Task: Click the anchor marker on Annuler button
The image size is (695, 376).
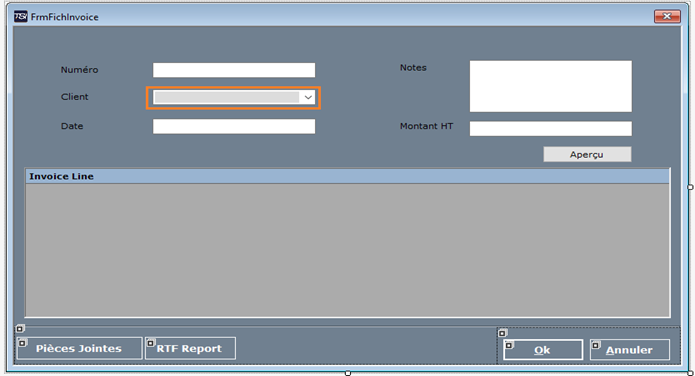Action: point(596,345)
